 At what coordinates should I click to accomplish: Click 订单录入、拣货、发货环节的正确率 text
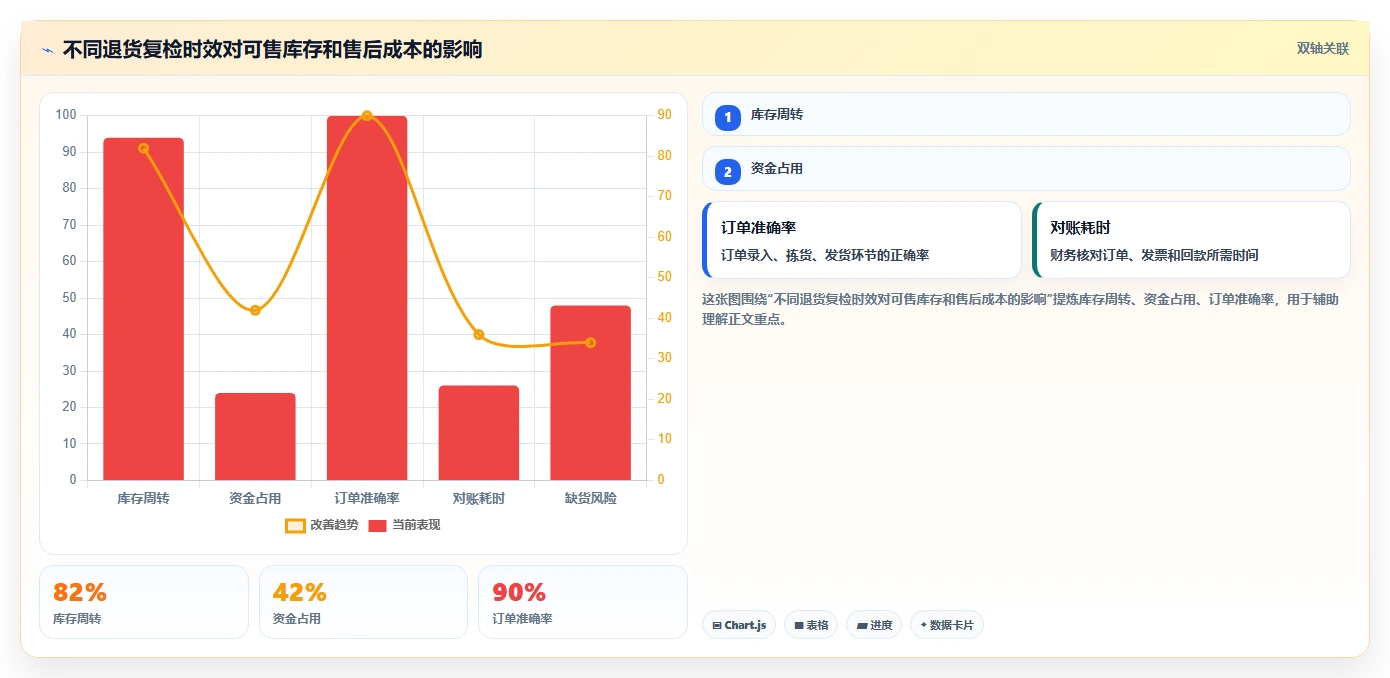(x=825, y=255)
